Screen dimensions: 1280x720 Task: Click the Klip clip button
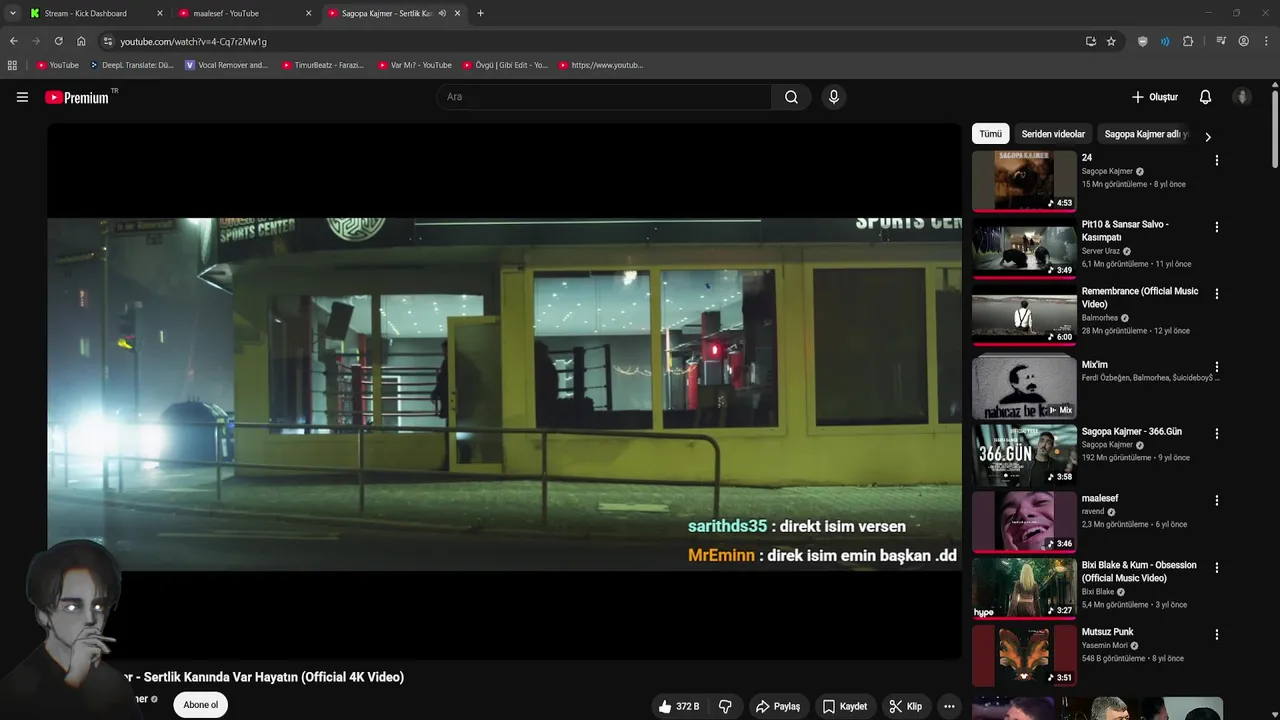pyautogui.click(x=906, y=706)
